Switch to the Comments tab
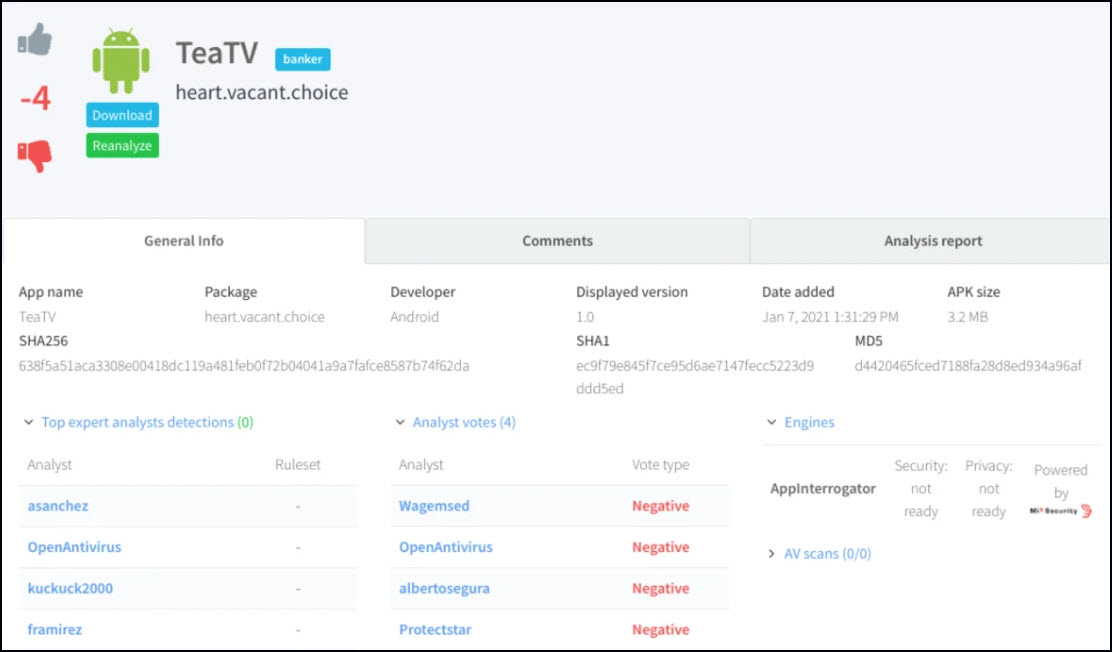The image size is (1112, 652). [x=557, y=241]
